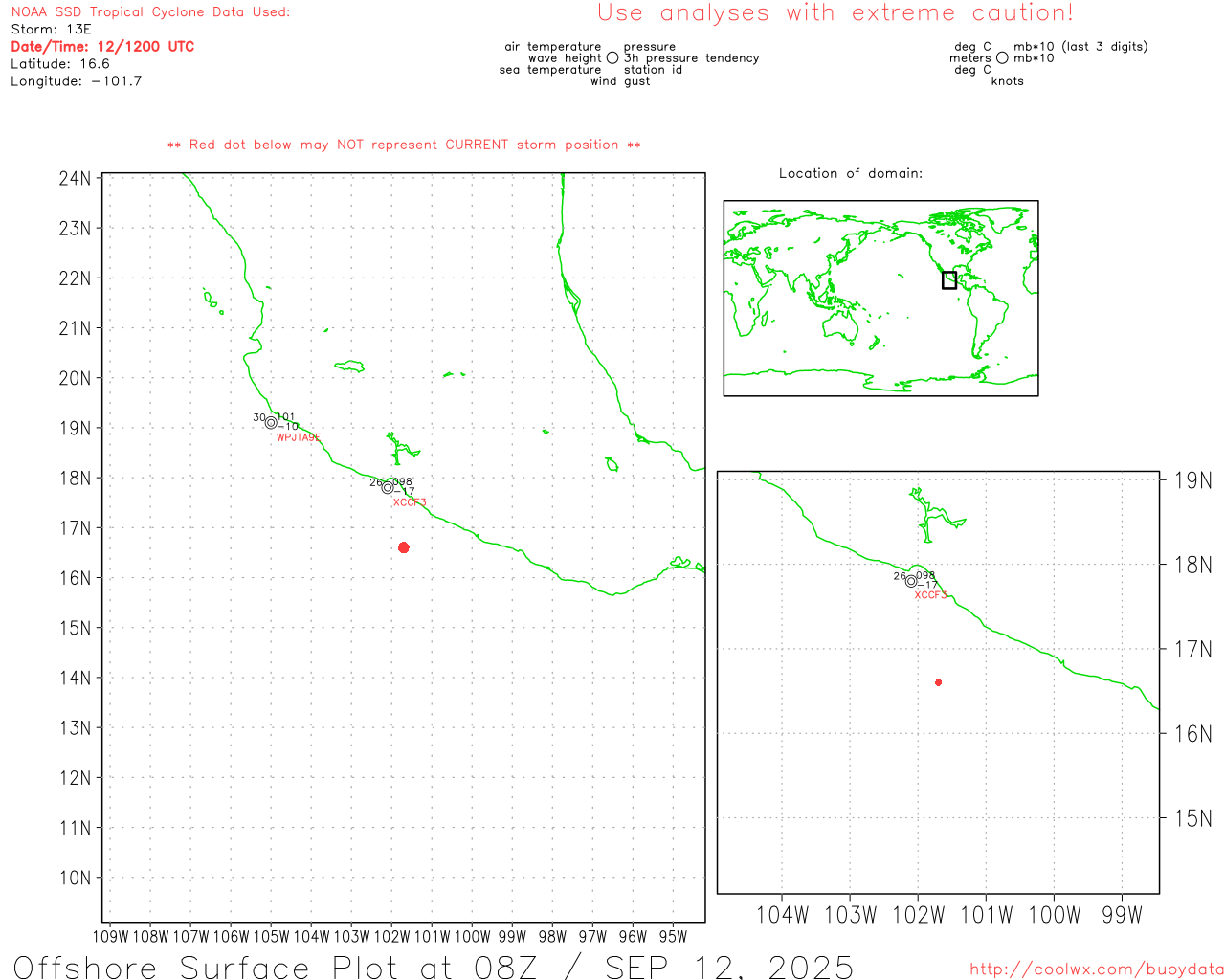
Task: Click the 'wind gust' legend label
Action: (620, 81)
